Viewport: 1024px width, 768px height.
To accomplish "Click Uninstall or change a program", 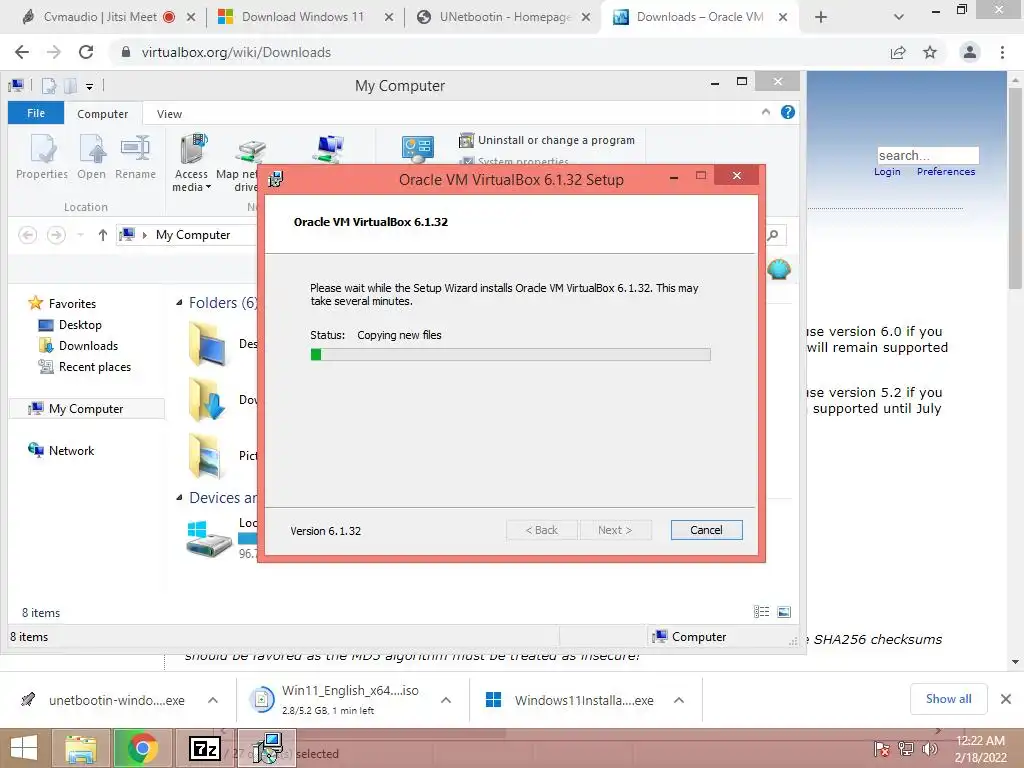I will [547, 140].
